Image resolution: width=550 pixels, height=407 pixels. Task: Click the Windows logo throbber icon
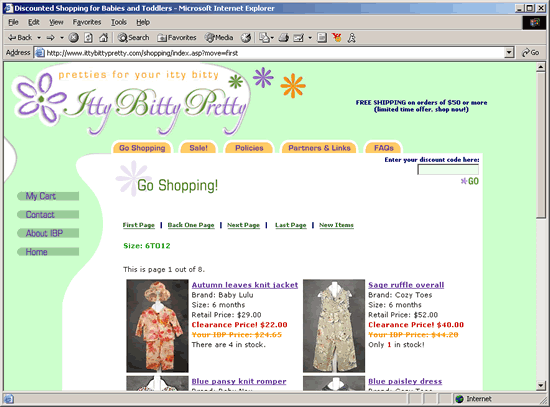coord(535,22)
